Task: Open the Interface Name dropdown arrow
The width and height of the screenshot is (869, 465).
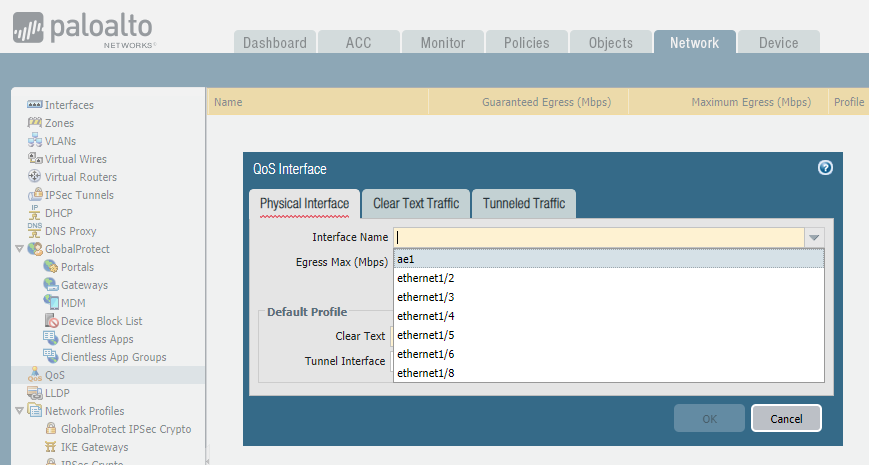Action: click(814, 238)
